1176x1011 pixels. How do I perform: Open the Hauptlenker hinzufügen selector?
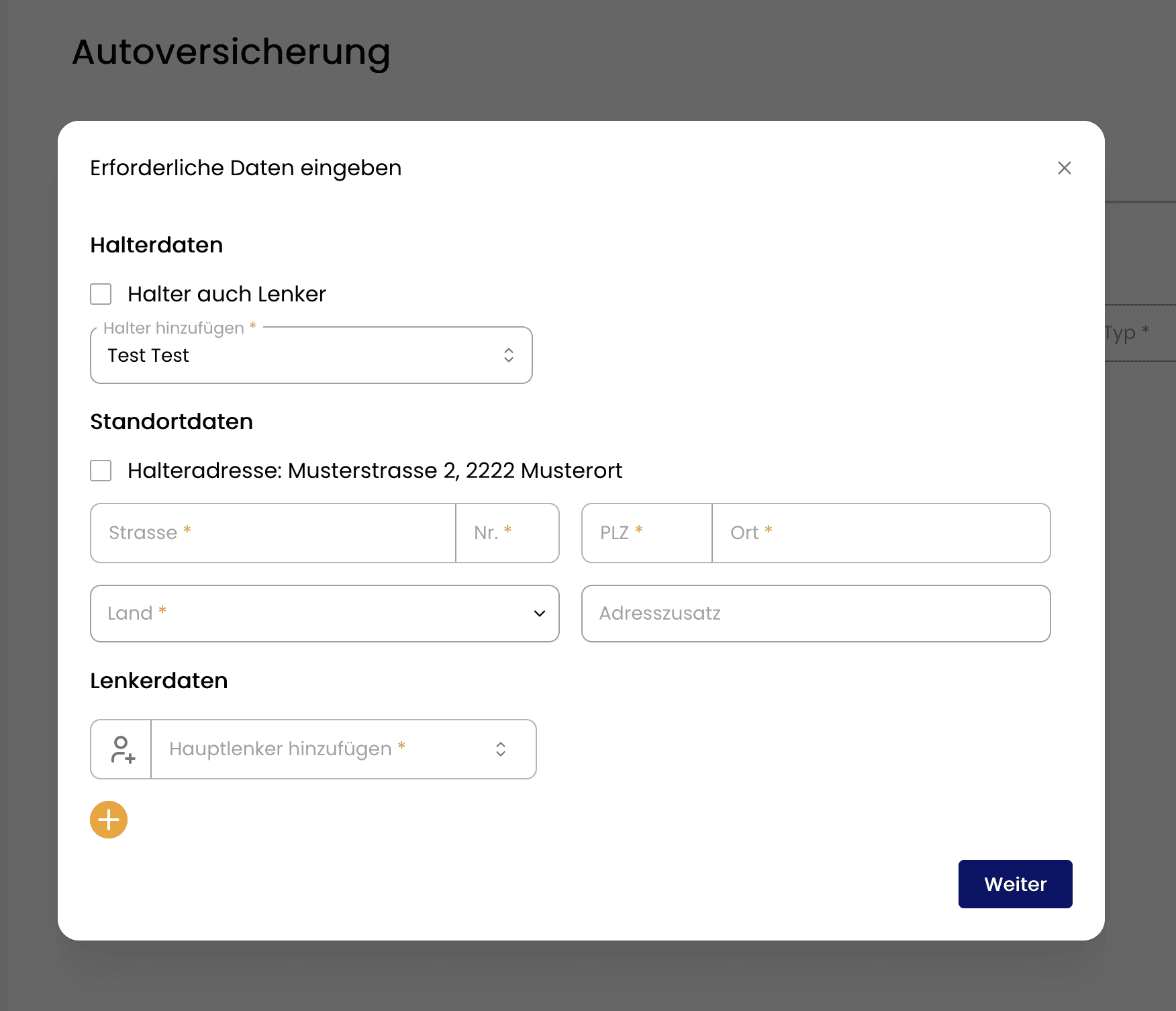pyautogui.click(x=322, y=749)
